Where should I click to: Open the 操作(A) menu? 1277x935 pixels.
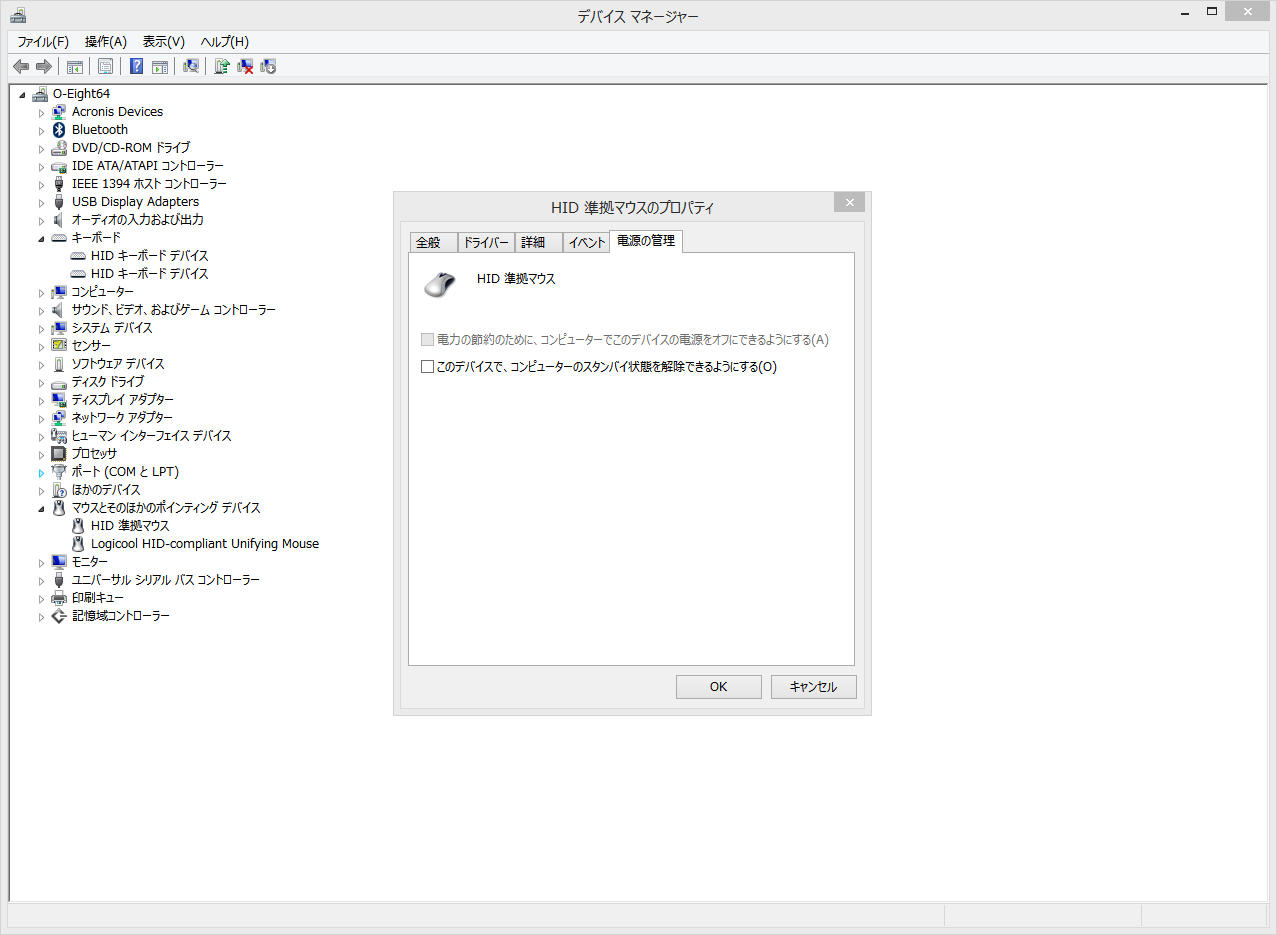coord(105,42)
